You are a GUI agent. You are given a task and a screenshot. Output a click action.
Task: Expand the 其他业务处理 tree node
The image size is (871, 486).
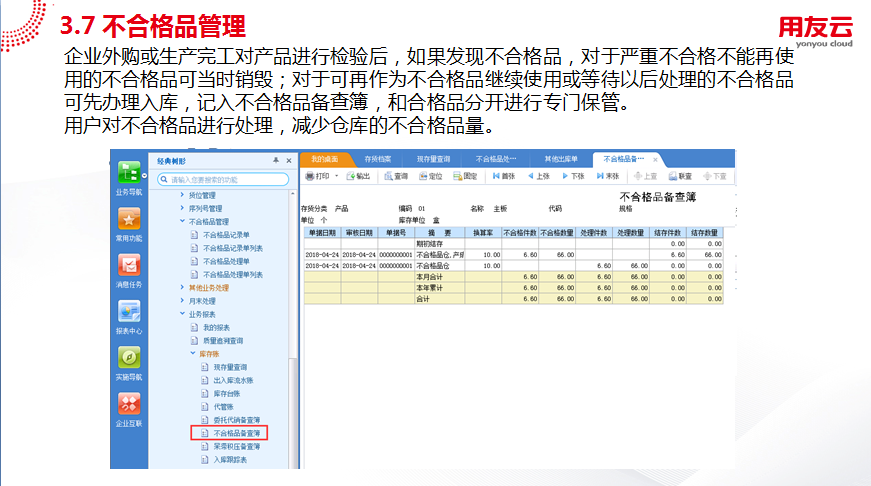(181, 287)
